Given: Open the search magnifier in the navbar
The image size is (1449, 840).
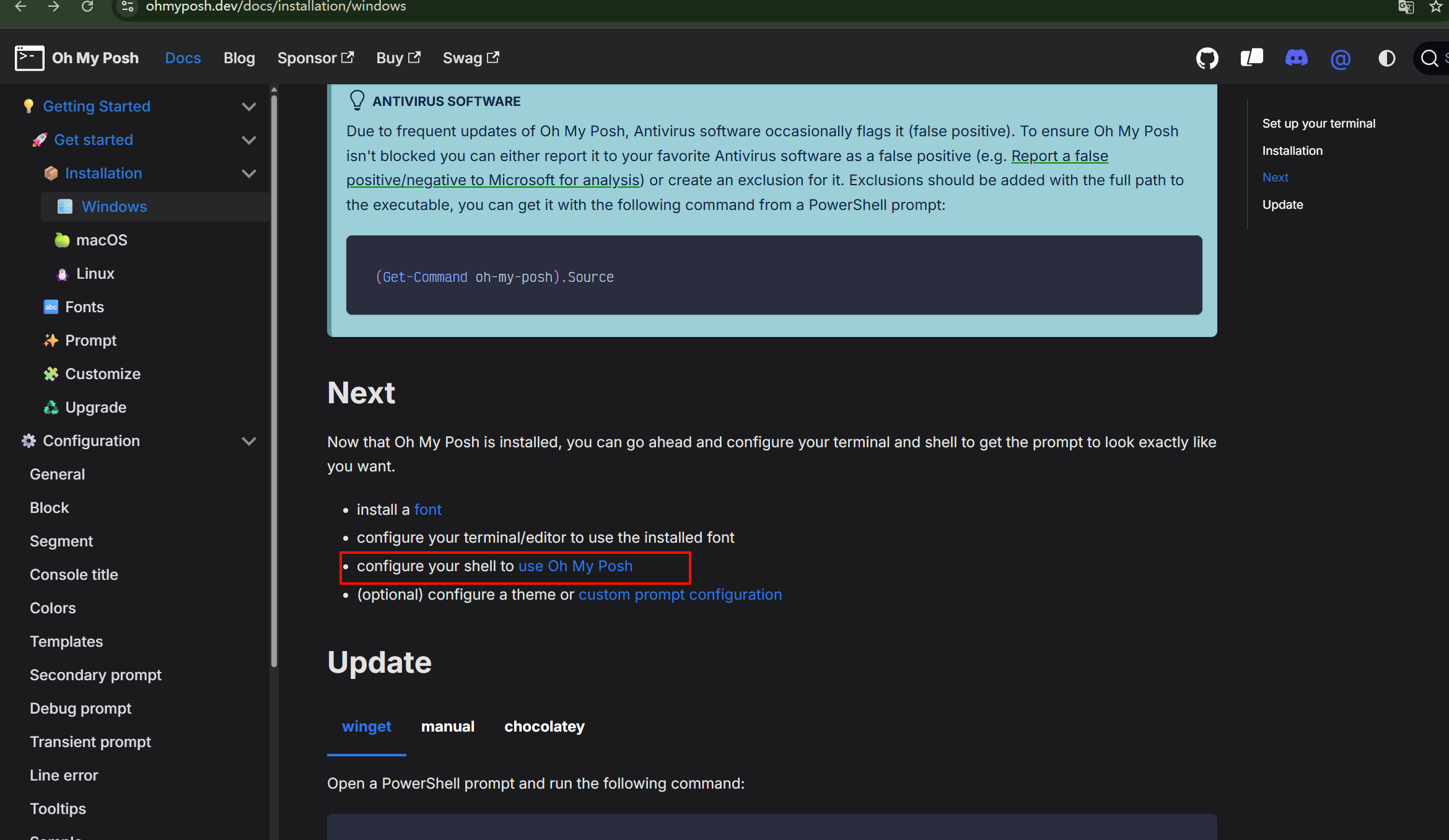Looking at the screenshot, I should [x=1429, y=58].
